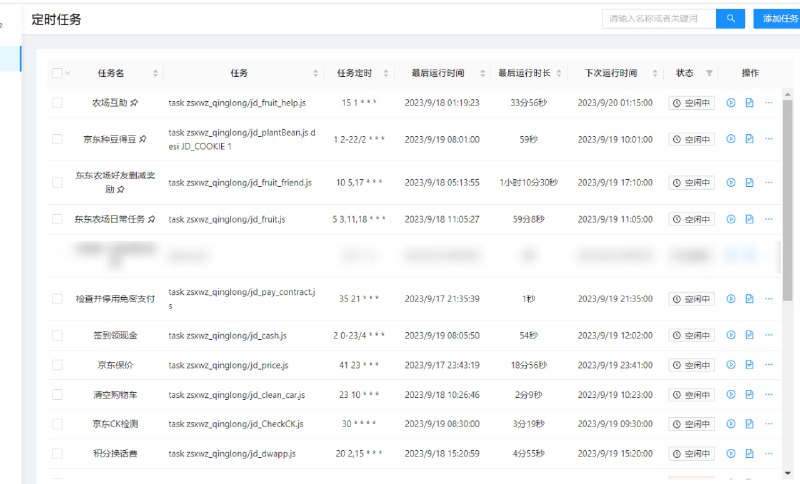Click the blue search magnifier button
Image resolution: width=800 pixels, height=484 pixels.
(x=730, y=18)
